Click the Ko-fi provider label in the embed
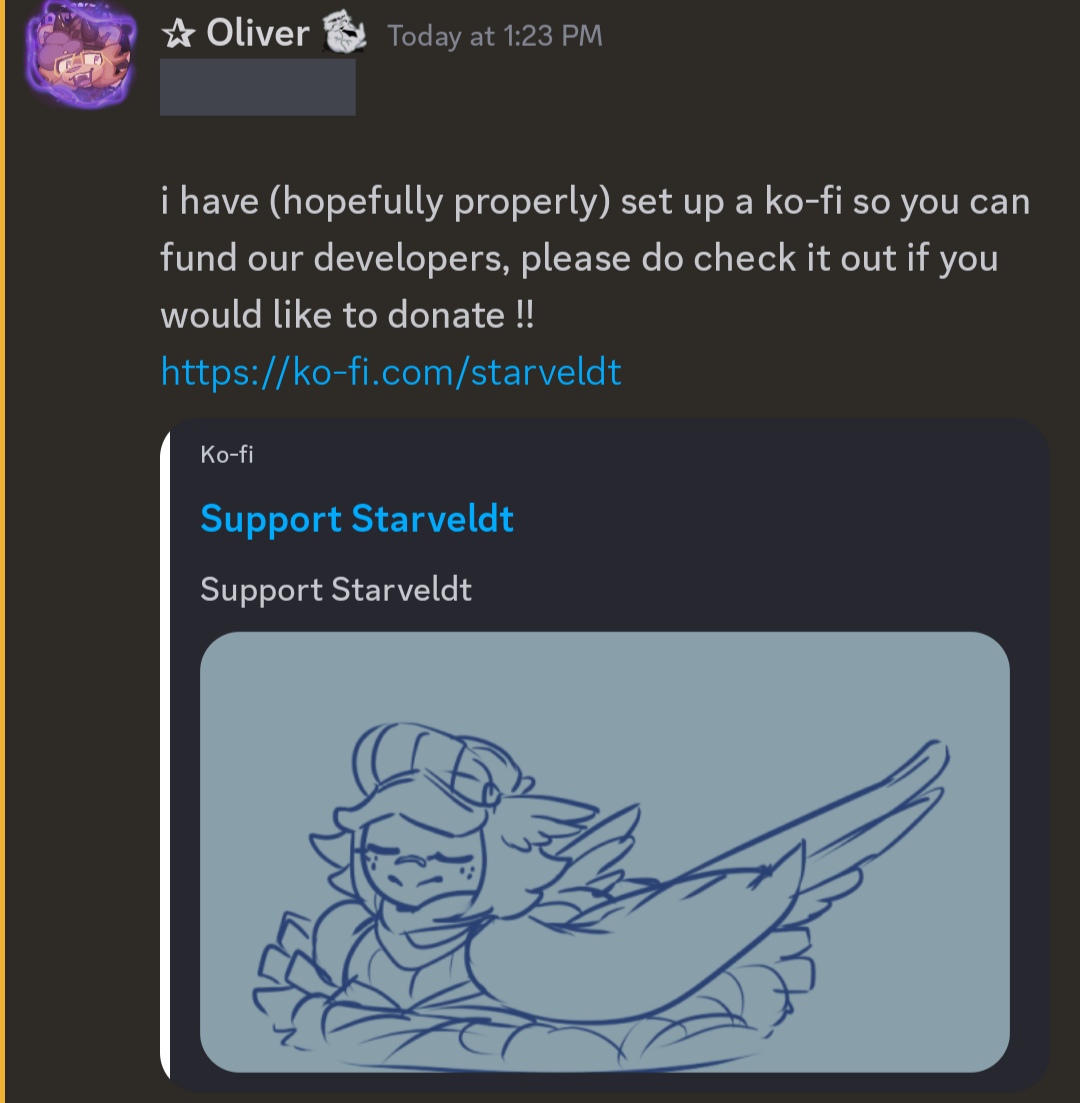Viewport: 1080px width, 1103px height. tap(227, 454)
